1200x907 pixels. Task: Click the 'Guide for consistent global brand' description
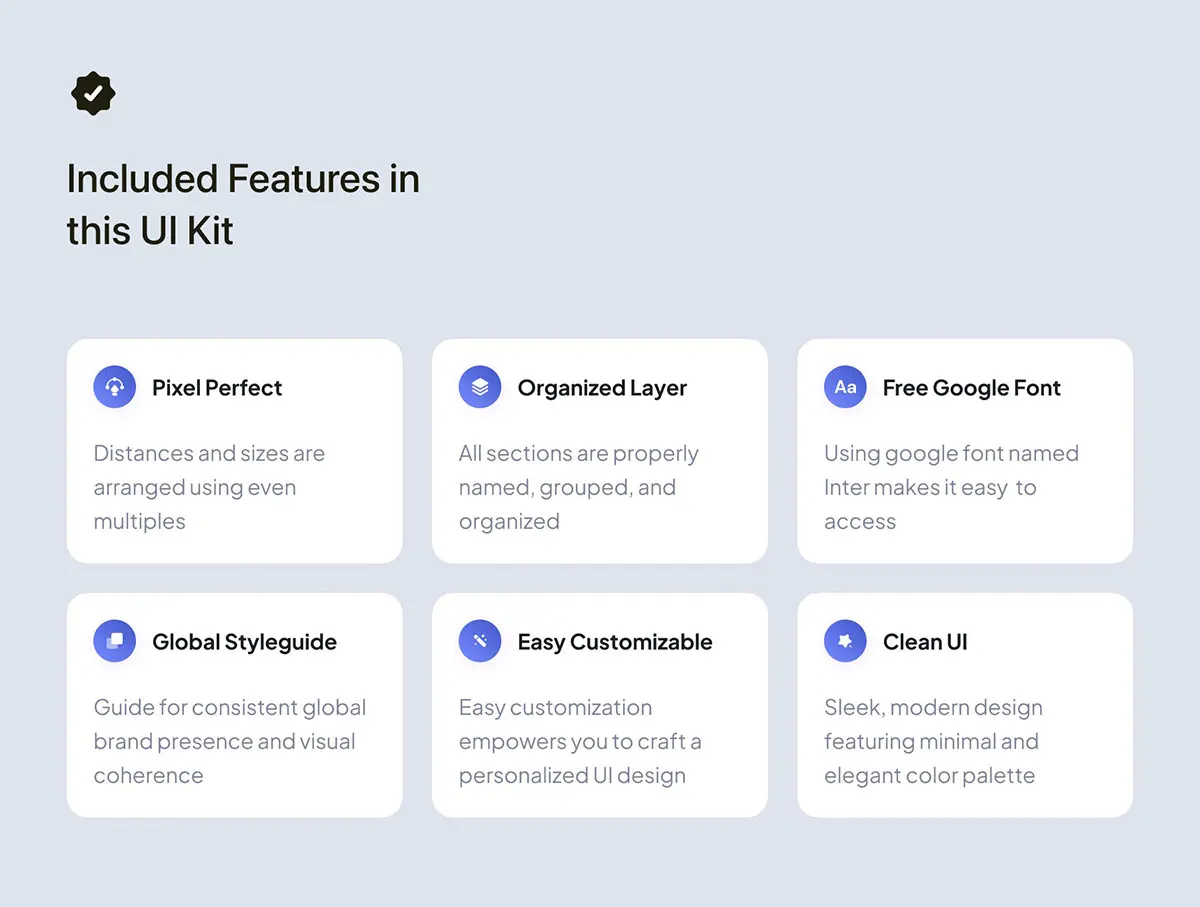click(229, 741)
